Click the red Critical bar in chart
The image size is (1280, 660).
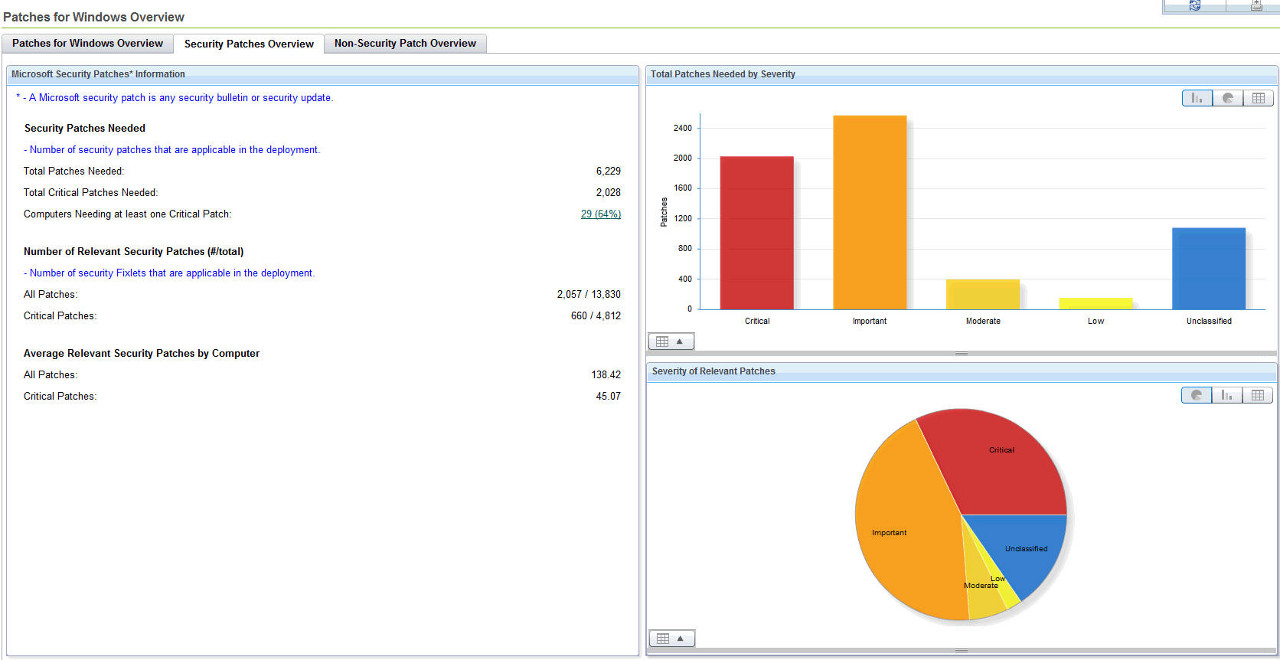pos(756,233)
